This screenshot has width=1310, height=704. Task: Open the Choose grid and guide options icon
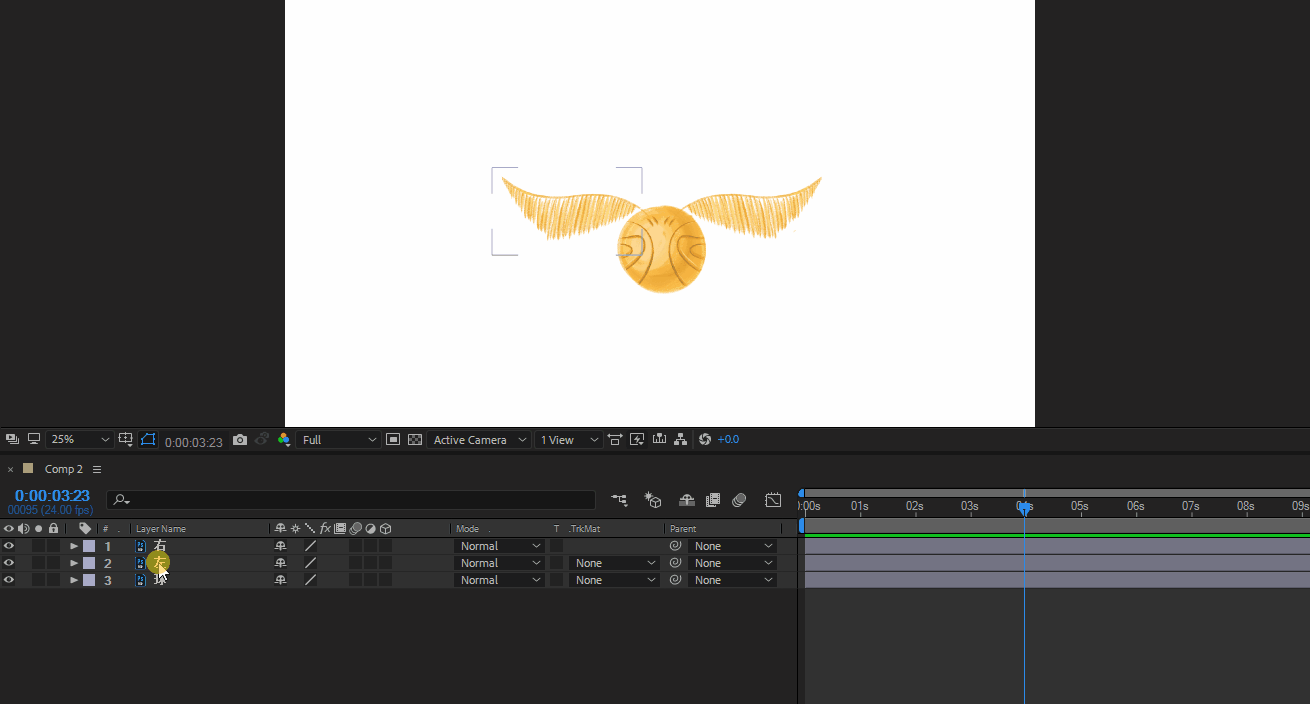click(126, 439)
